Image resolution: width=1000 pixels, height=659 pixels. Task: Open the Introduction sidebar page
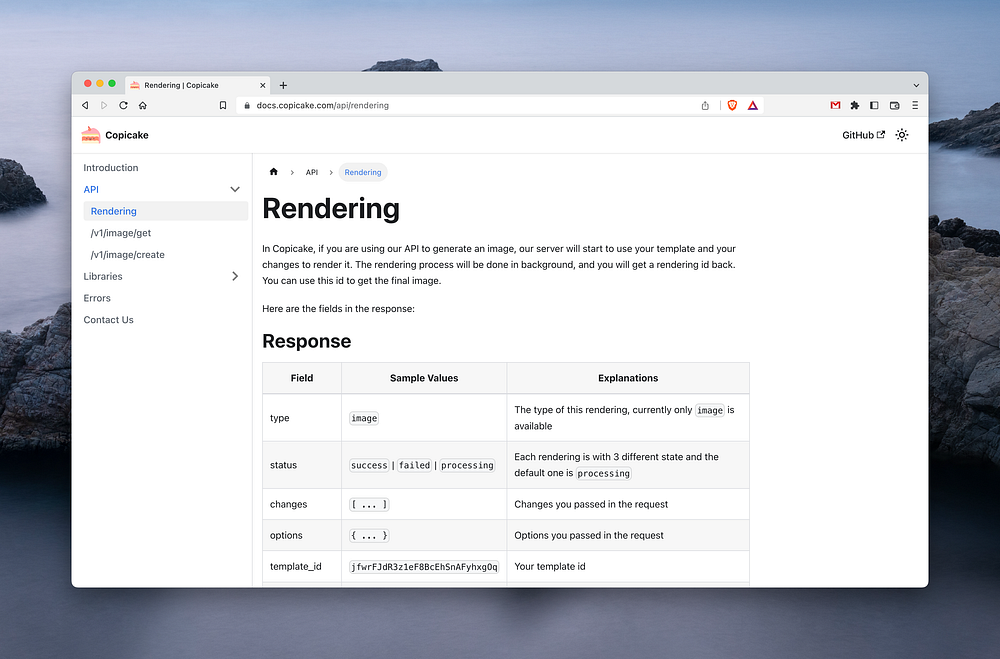click(111, 168)
